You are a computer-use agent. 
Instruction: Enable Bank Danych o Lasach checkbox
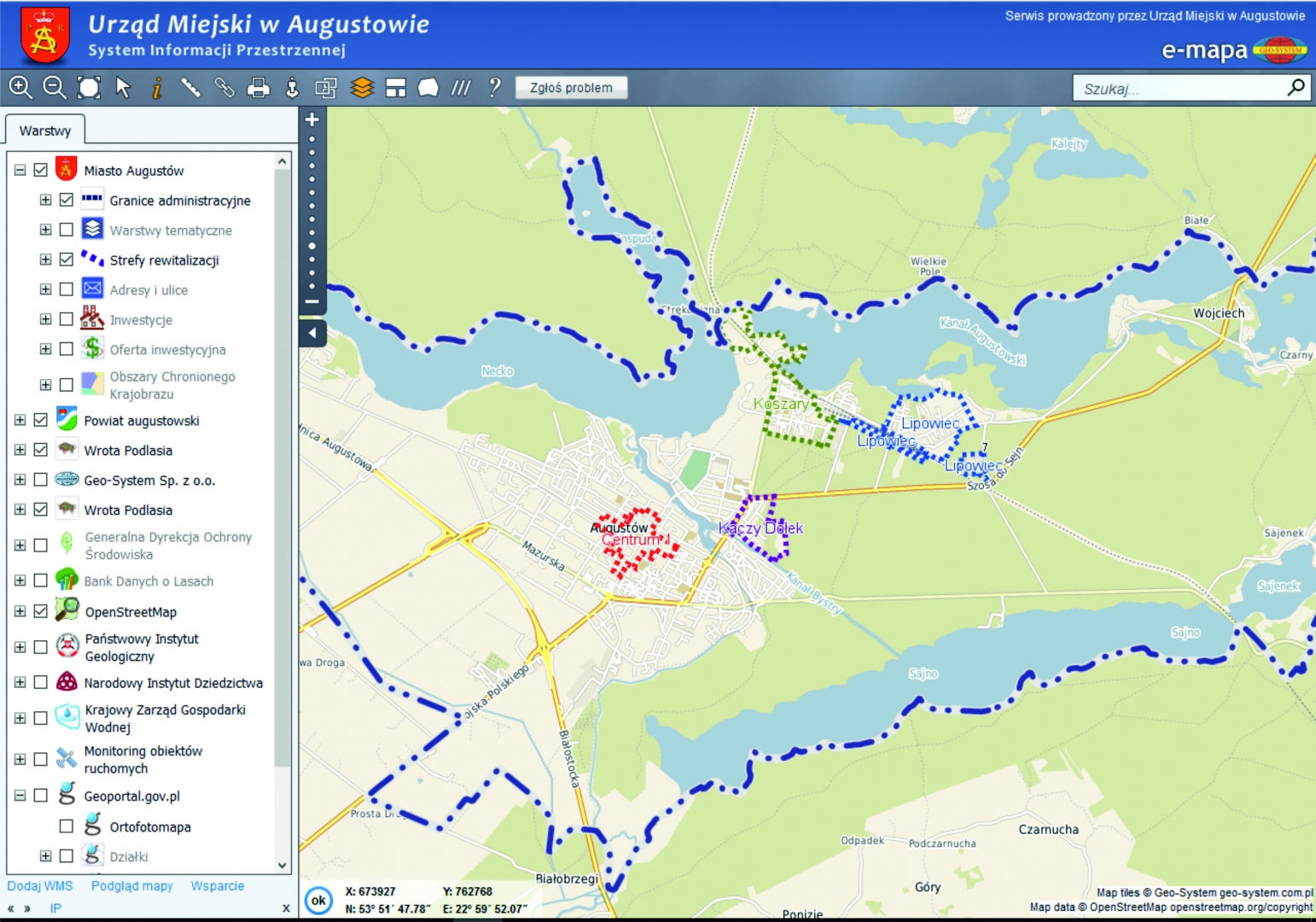pyautogui.click(x=40, y=581)
